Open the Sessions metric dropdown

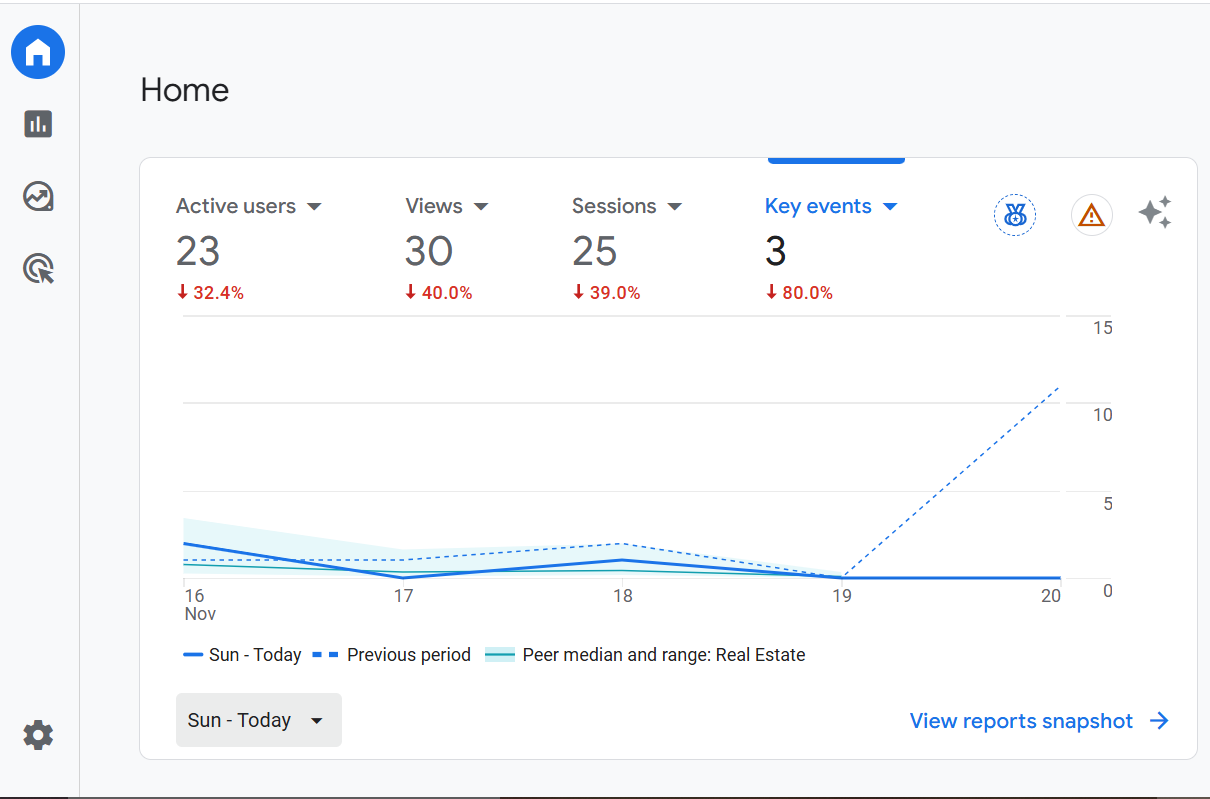coord(674,206)
